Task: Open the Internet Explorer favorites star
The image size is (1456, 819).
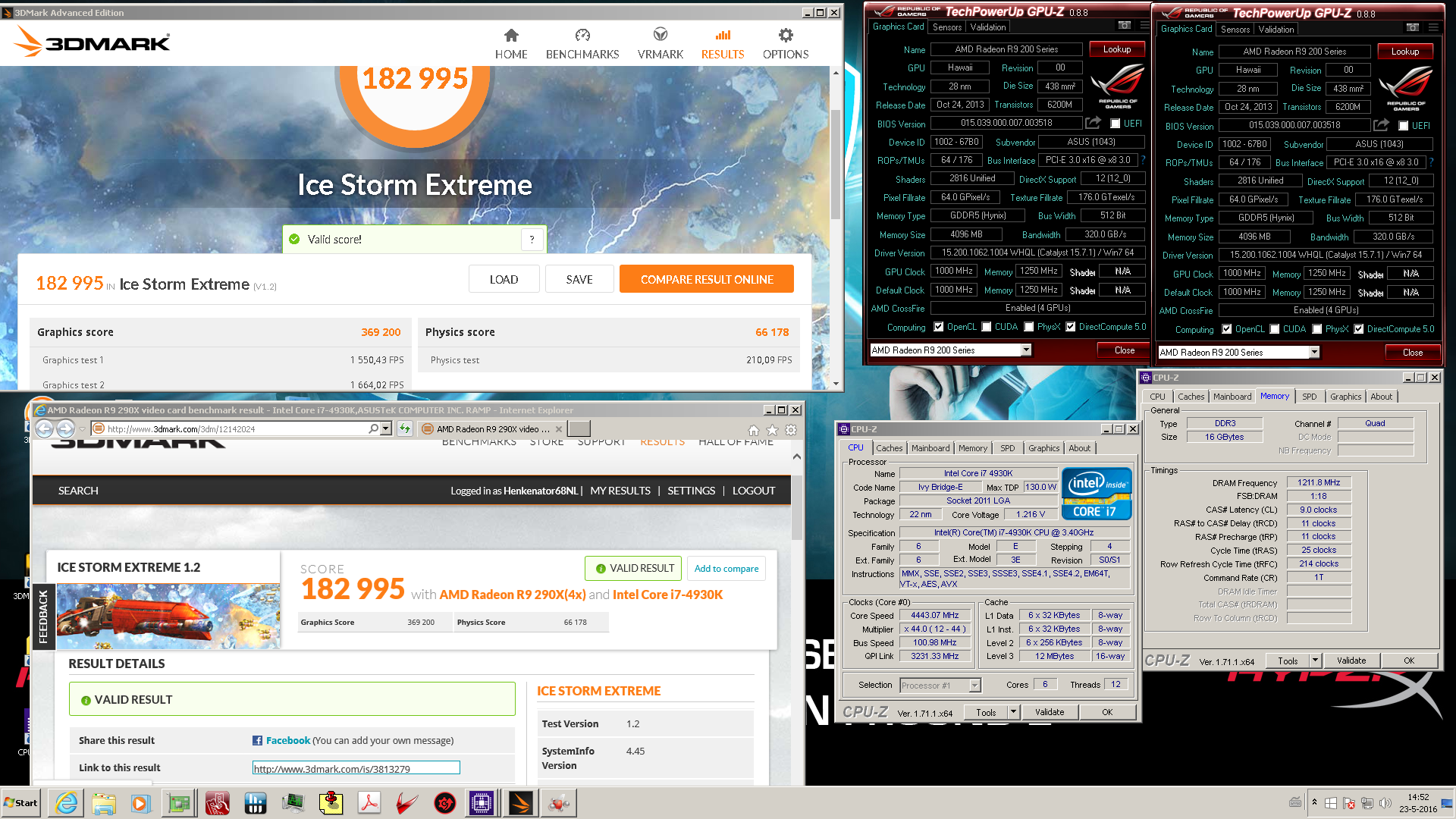Action: [x=772, y=430]
